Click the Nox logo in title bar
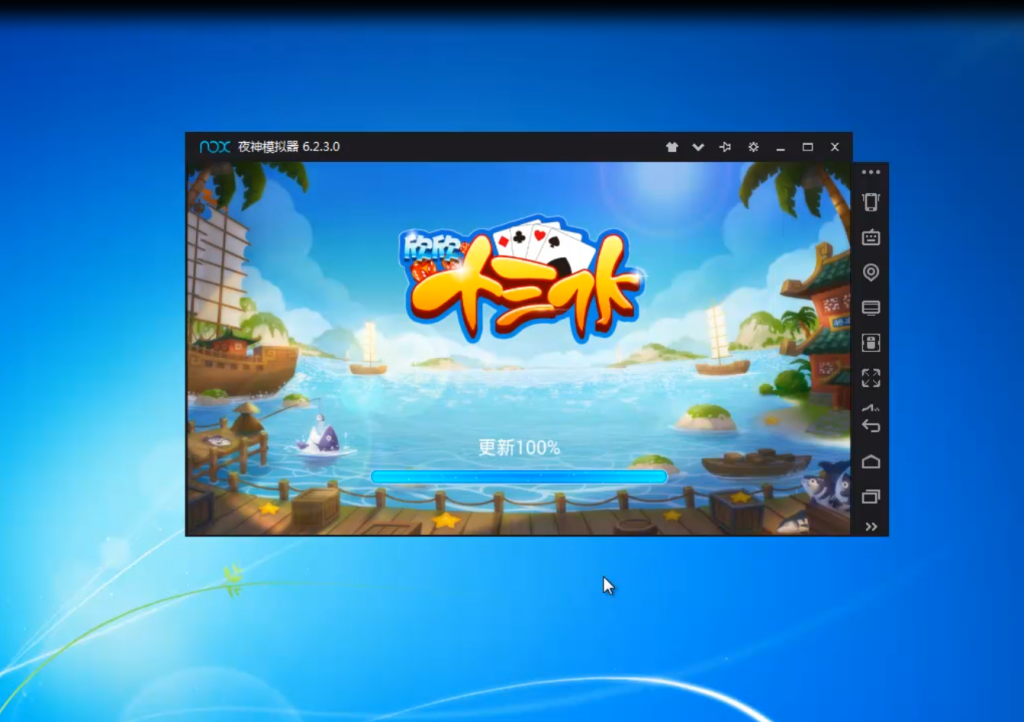Image resolution: width=1024 pixels, height=722 pixels. click(x=214, y=147)
